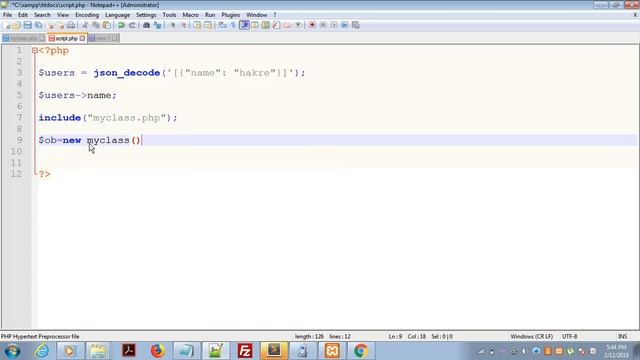Image resolution: width=640 pixels, height=360 pixels.
Task: Start macro recording with the red record icon
Action: [312, 25]
